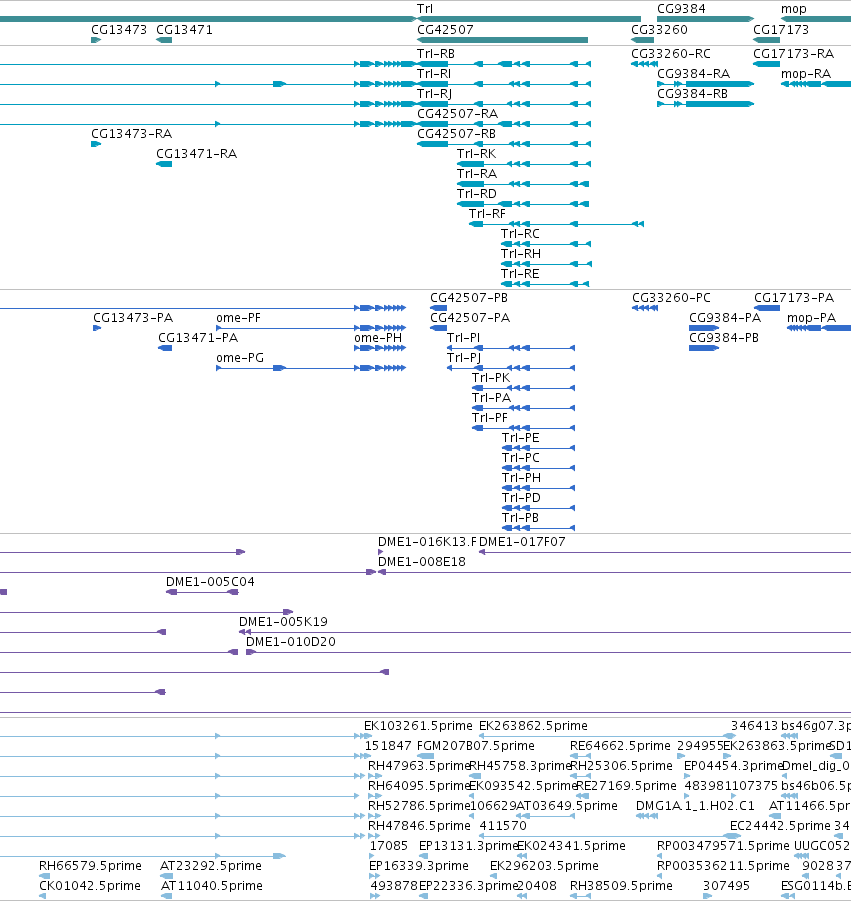Screen dimensions: 851x901
Task: Click the Trl-RJ transcript label
Action: point(434,94)
